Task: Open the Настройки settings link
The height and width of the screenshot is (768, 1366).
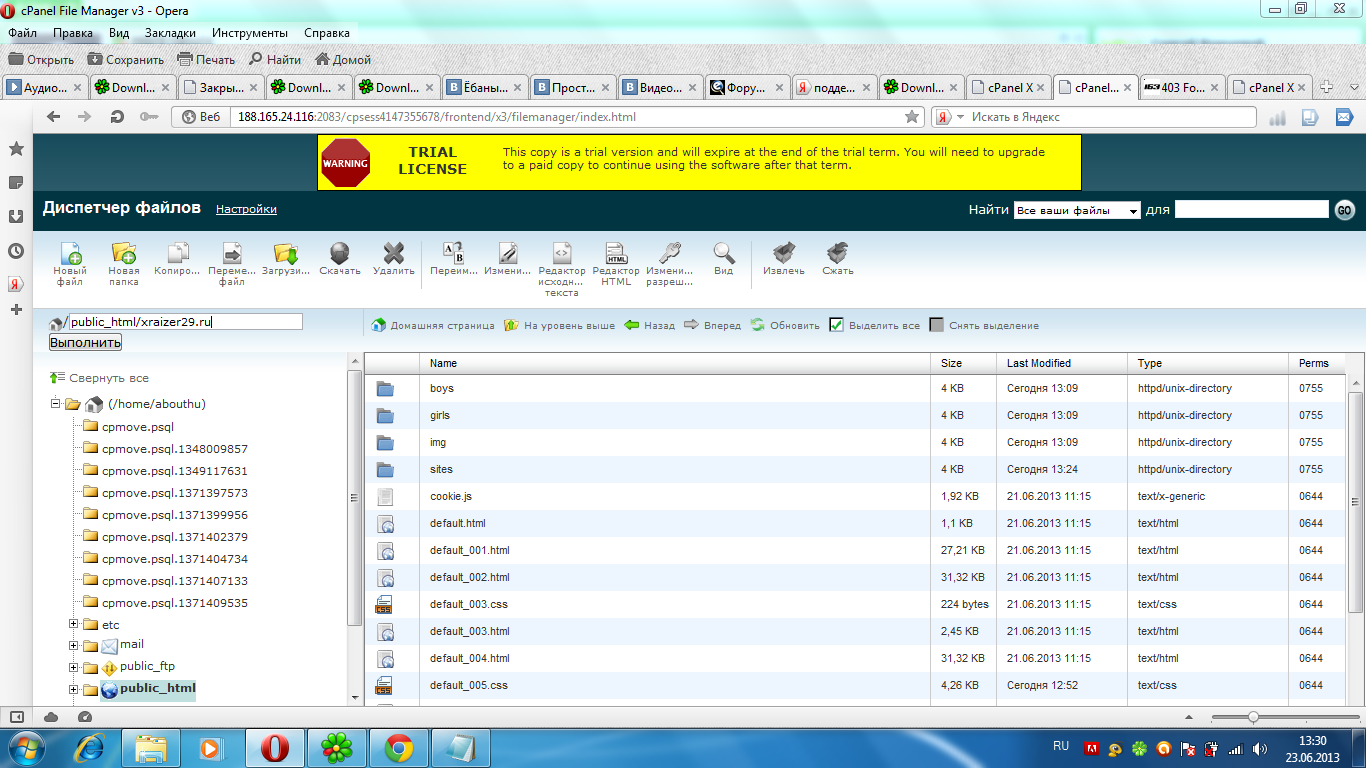Action: (246, 209)
